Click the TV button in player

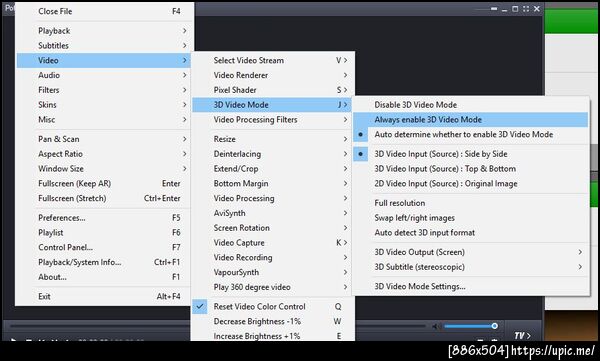click(522, 336)
